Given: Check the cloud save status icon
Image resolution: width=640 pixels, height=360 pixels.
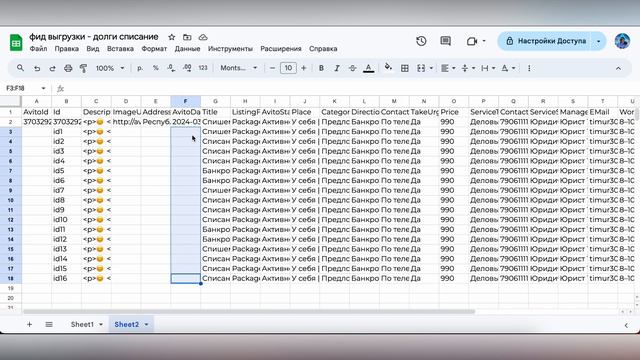Looking at the screenshot, I should pyautogui.click(x=203, y=37).
